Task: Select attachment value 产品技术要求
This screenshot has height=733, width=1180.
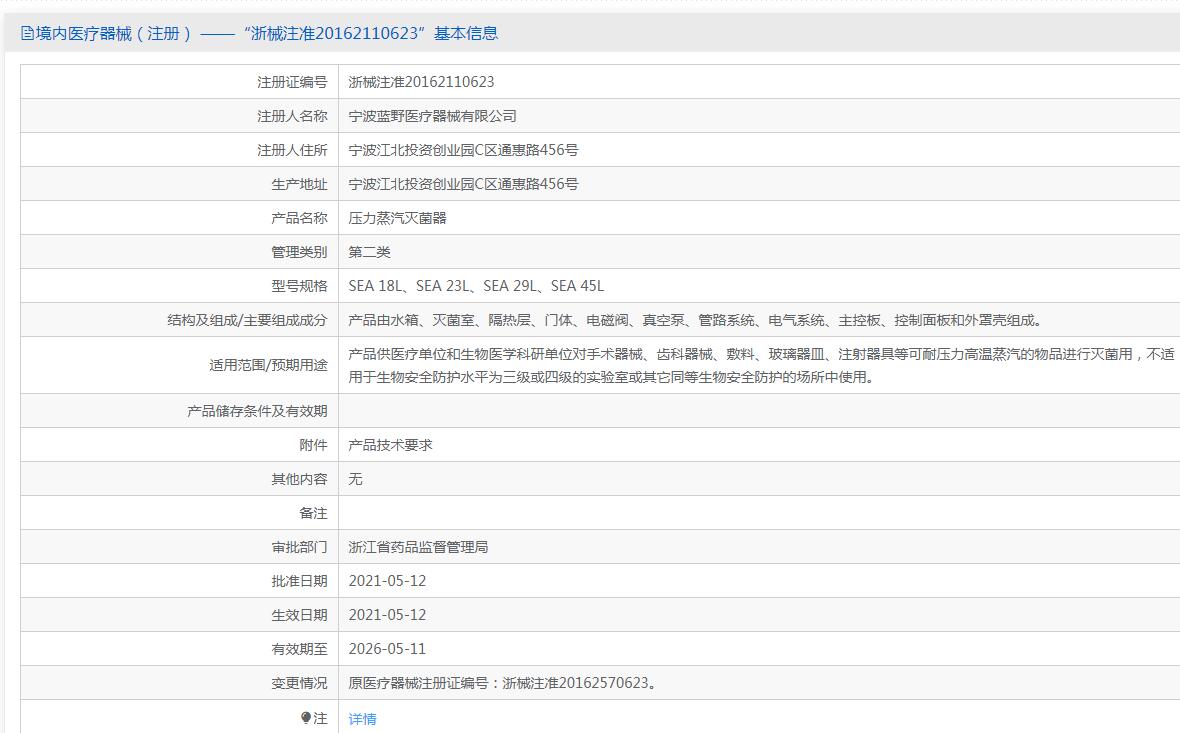Action: tap(391, 445)
